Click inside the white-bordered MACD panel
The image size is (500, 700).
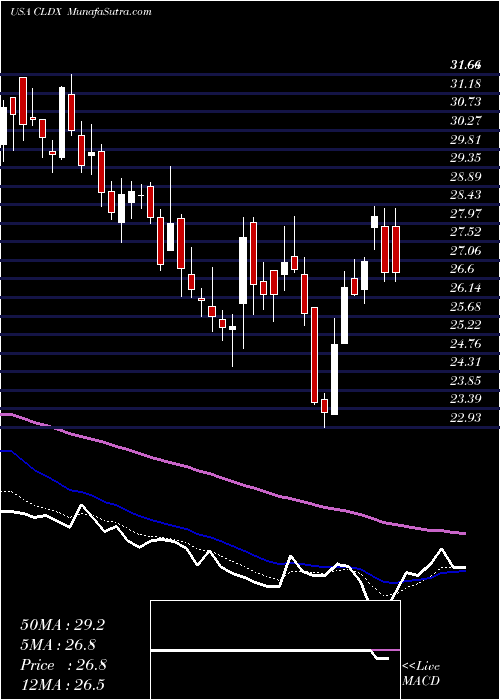pos(275,650)
